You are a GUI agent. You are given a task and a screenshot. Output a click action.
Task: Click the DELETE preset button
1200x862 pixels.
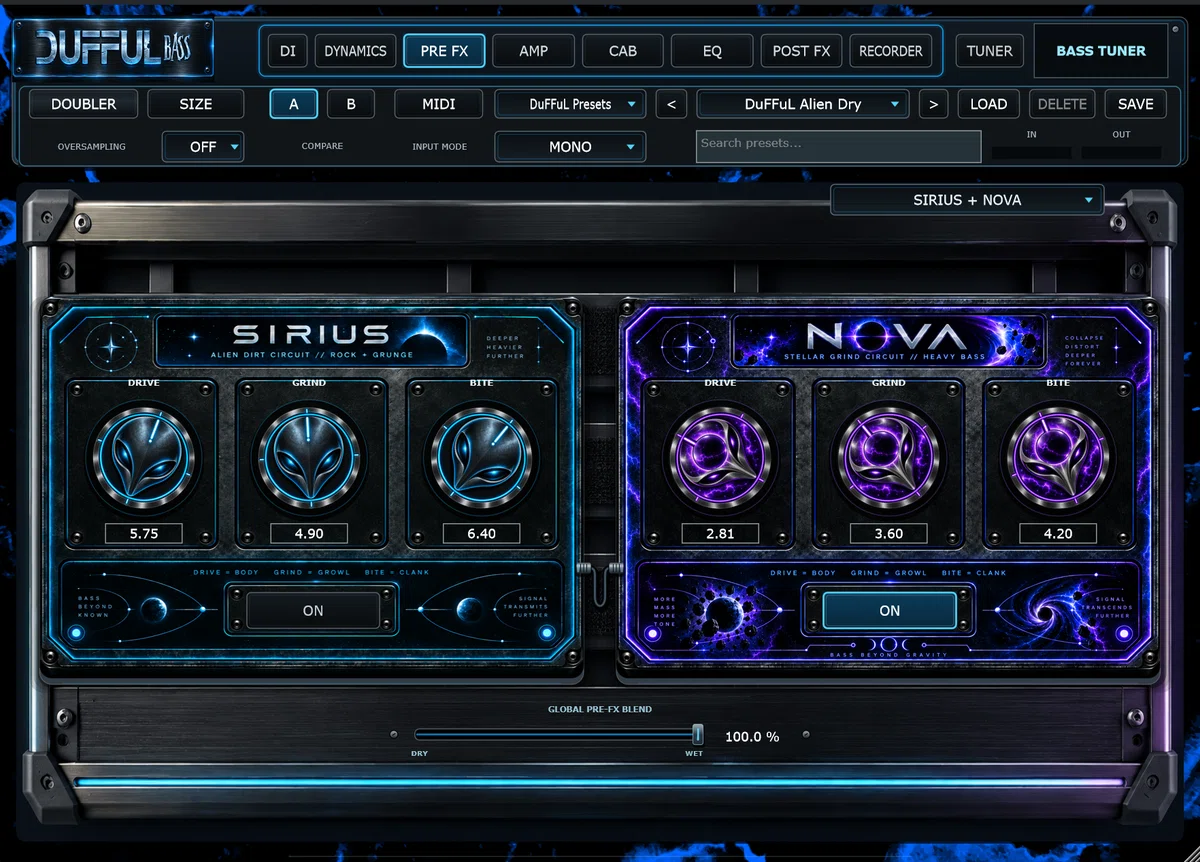(x=1062, y=104)
